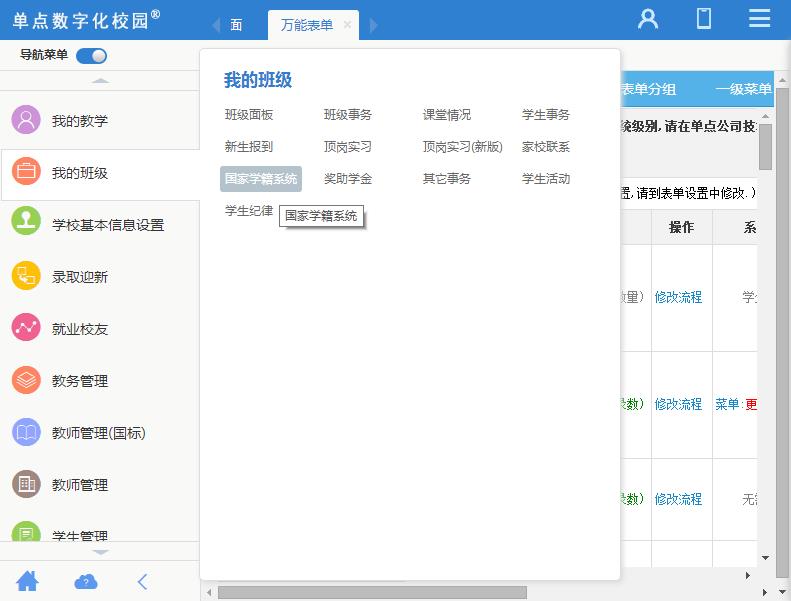Viewport: 791px width, 601px height.
Task: Click the 菜单:更 link in the table
Action: [x=736, y=404]
